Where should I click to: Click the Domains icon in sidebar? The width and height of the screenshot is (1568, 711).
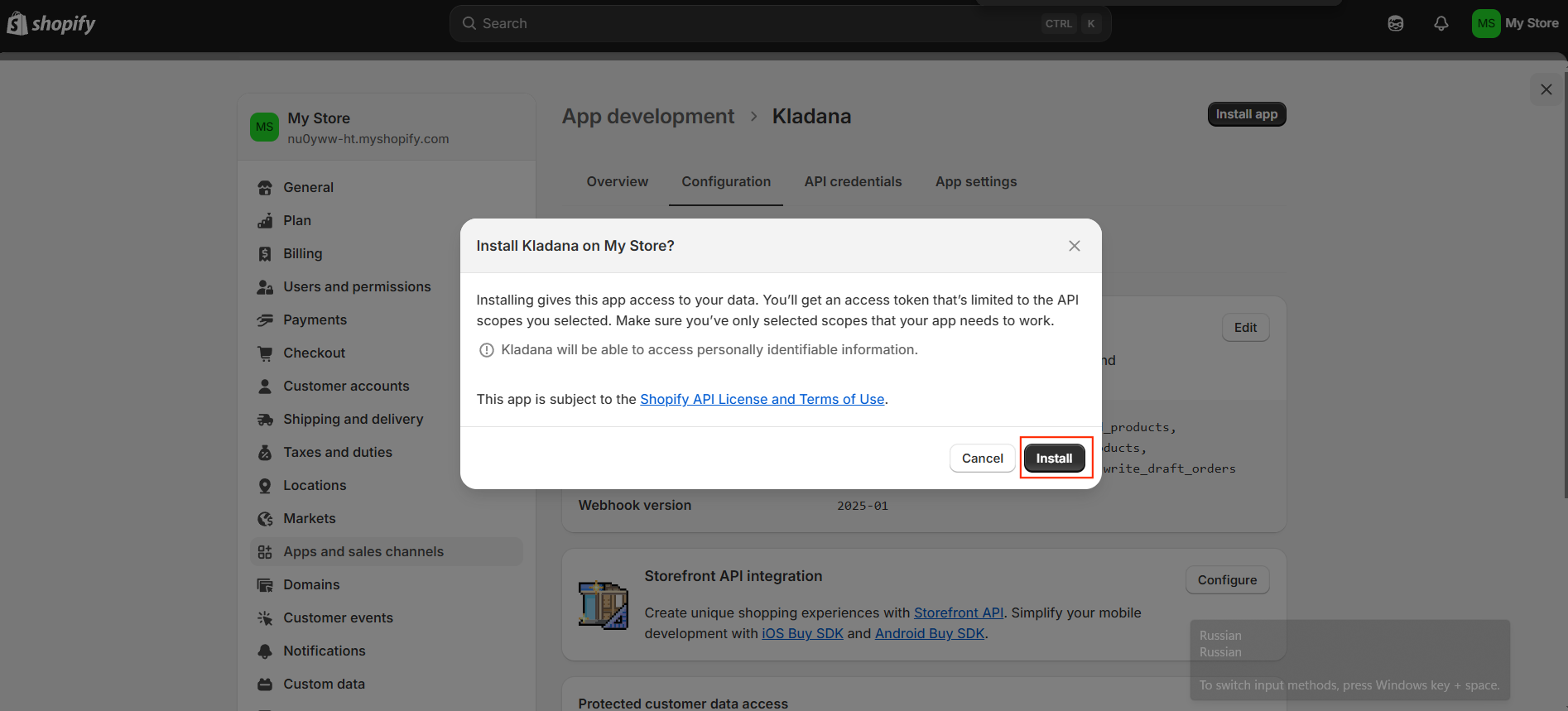click(x=265, y=585)
